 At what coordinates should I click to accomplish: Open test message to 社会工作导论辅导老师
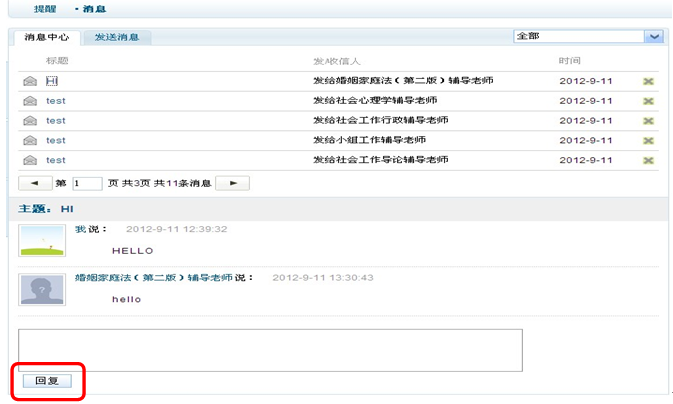pyautogui.click(x=56, y=160)
